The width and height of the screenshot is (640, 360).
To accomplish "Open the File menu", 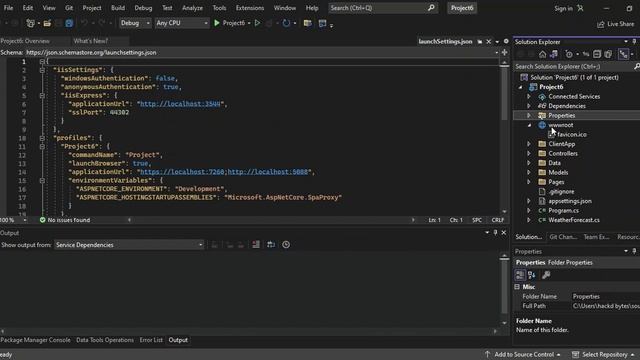I will click(8, 8).
